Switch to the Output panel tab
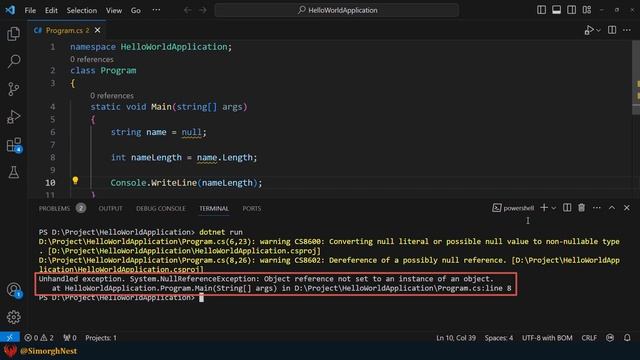This screenshot has height=360, width=640. pos(110,208)
